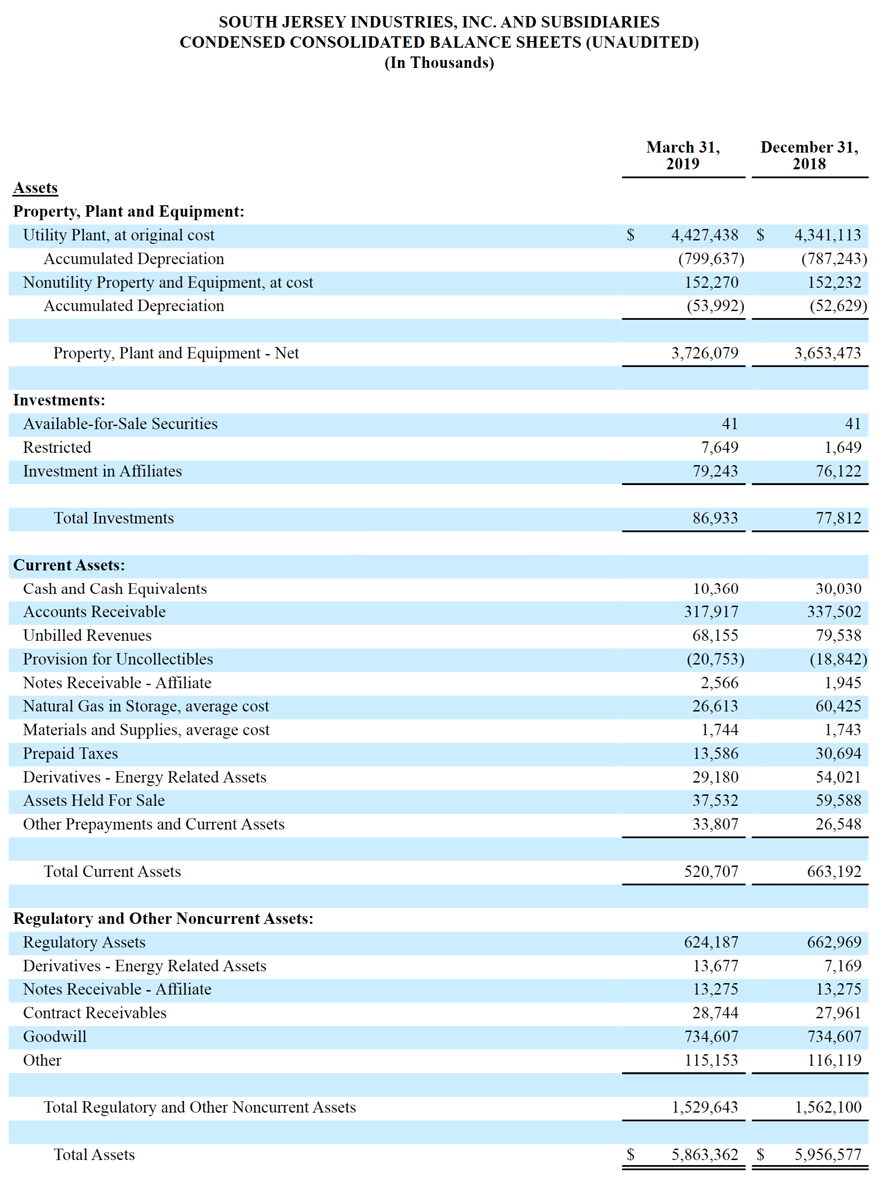Image resolution: width=881 pixels, height=1198 pixels.
Task: Click the net PP&E value 3,653,473
Action: point(828,353)
